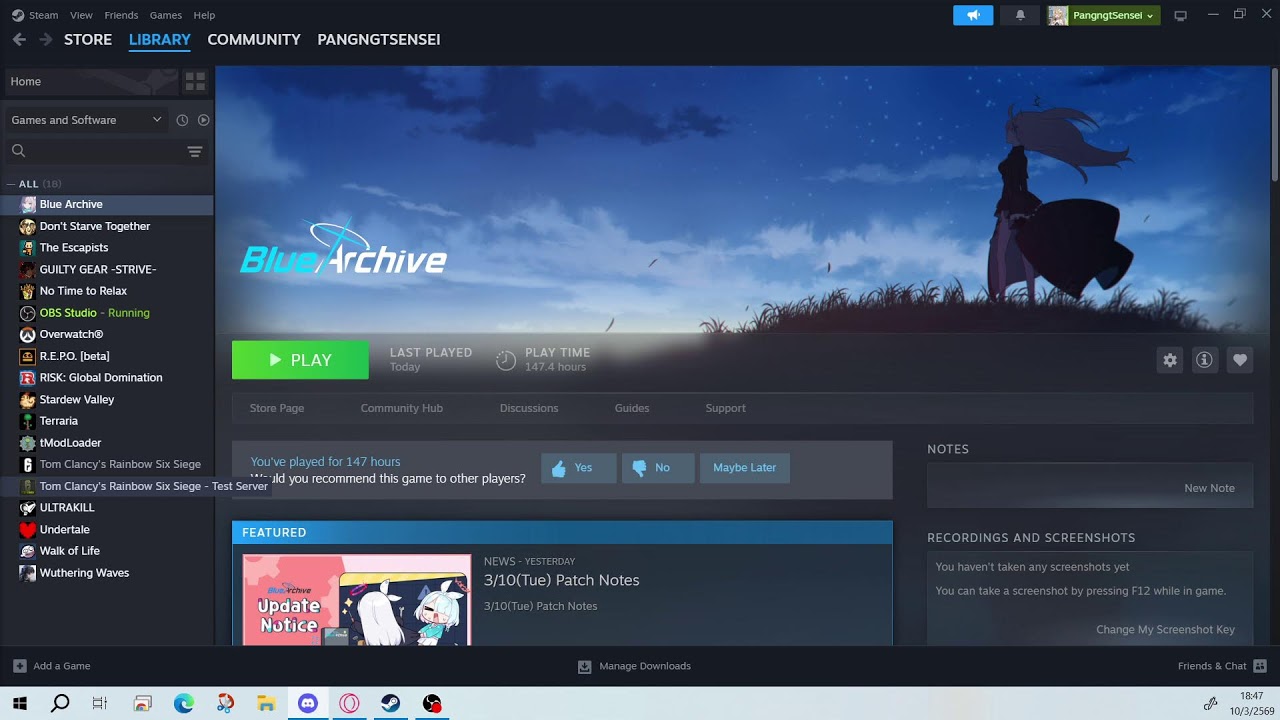Open game settings gear icon

click(1170, 360)
